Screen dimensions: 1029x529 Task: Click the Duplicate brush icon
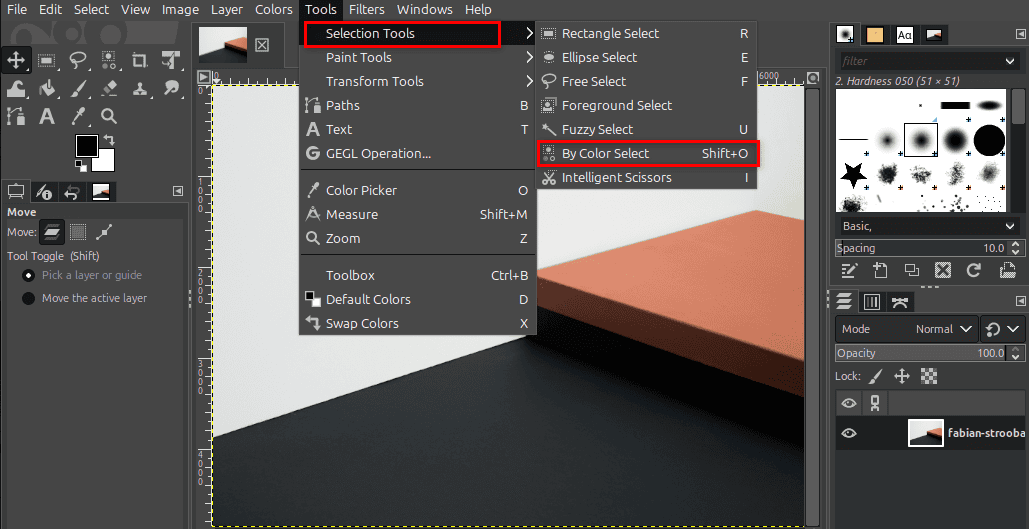tap(912, 270)
